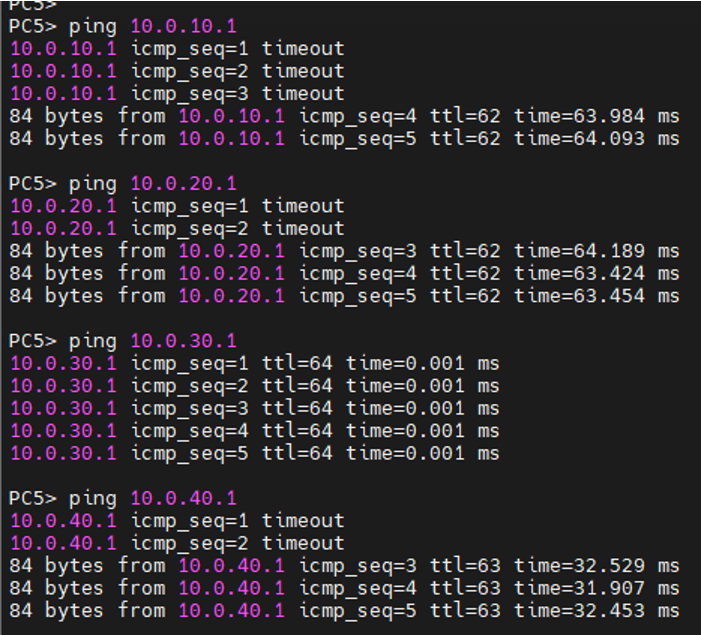Image resolution: width=701 pixels, height=635 pixels.
Task: Click the time=64.093 ms value
Action: pos(596,138)
